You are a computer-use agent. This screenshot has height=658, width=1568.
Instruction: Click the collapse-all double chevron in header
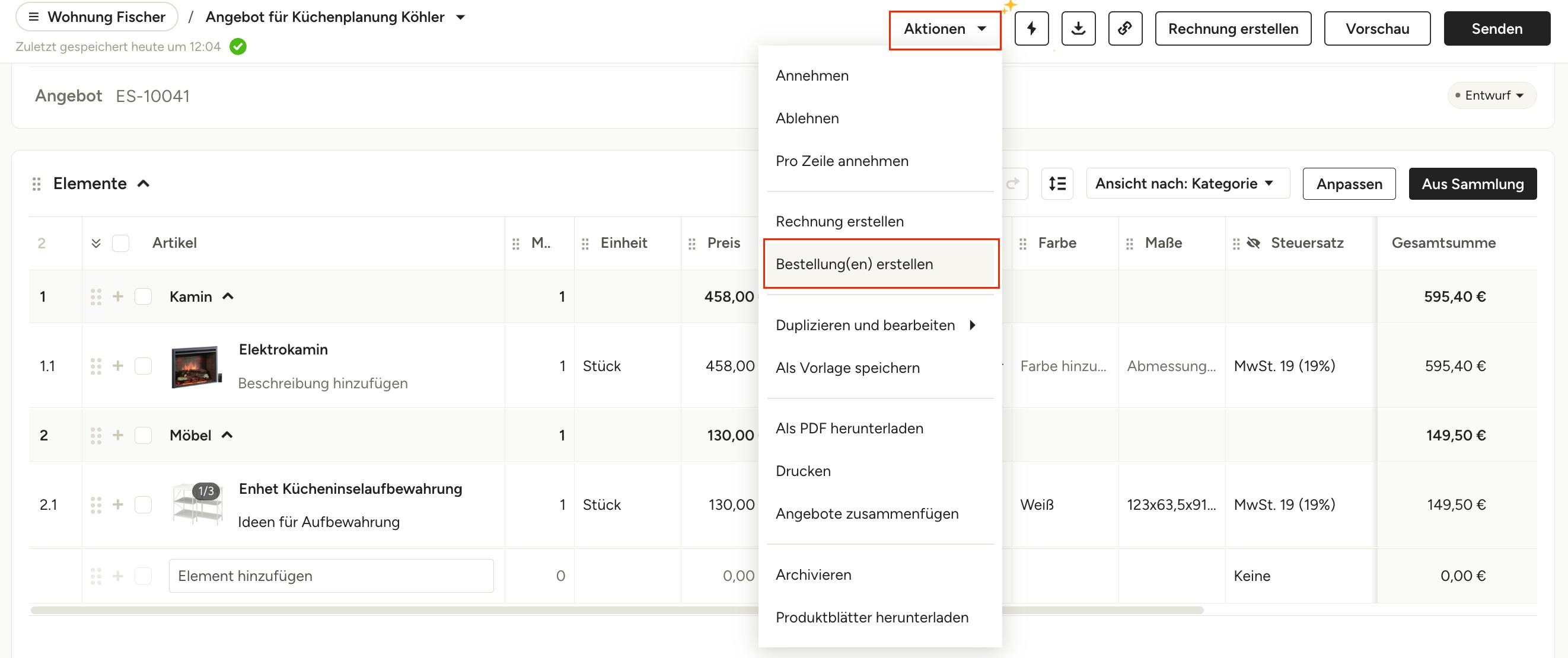(x=95, y=244)
